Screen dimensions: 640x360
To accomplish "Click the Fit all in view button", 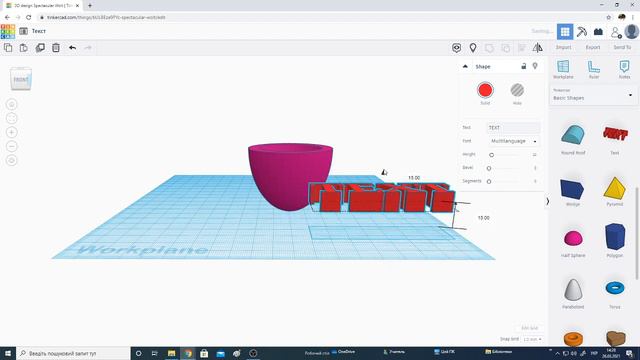I will [x=11, y=118].
